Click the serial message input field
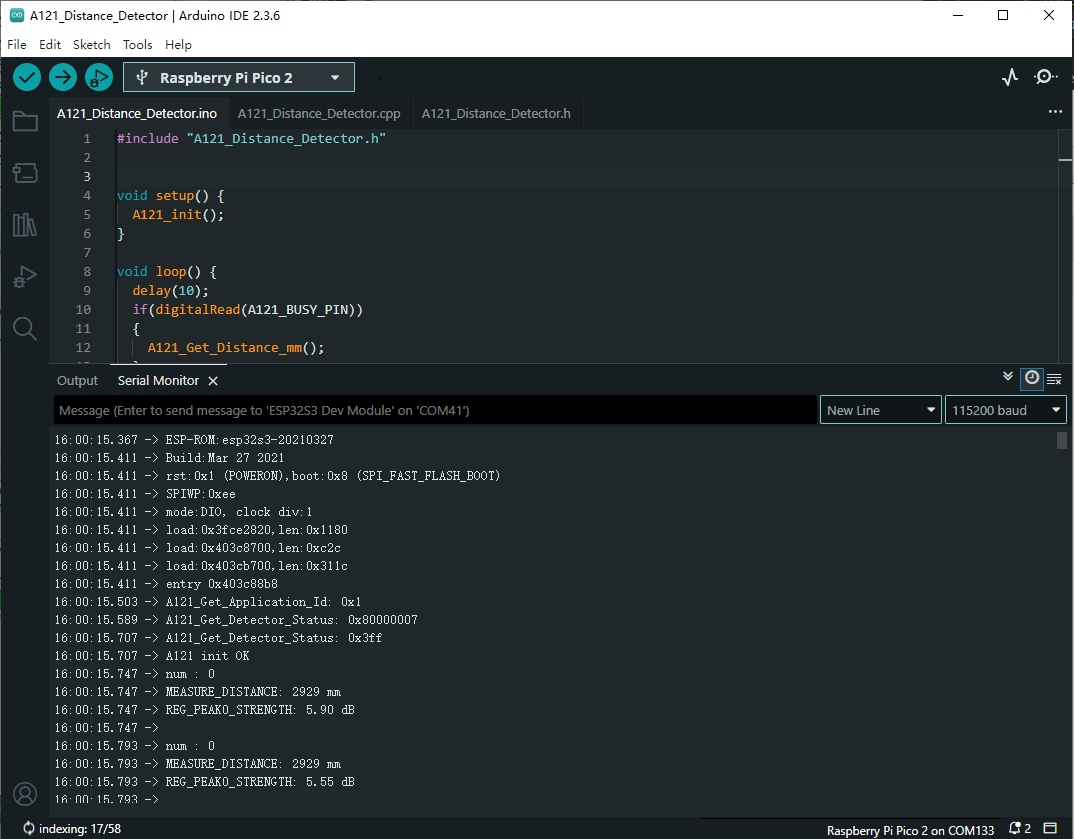 435,410
